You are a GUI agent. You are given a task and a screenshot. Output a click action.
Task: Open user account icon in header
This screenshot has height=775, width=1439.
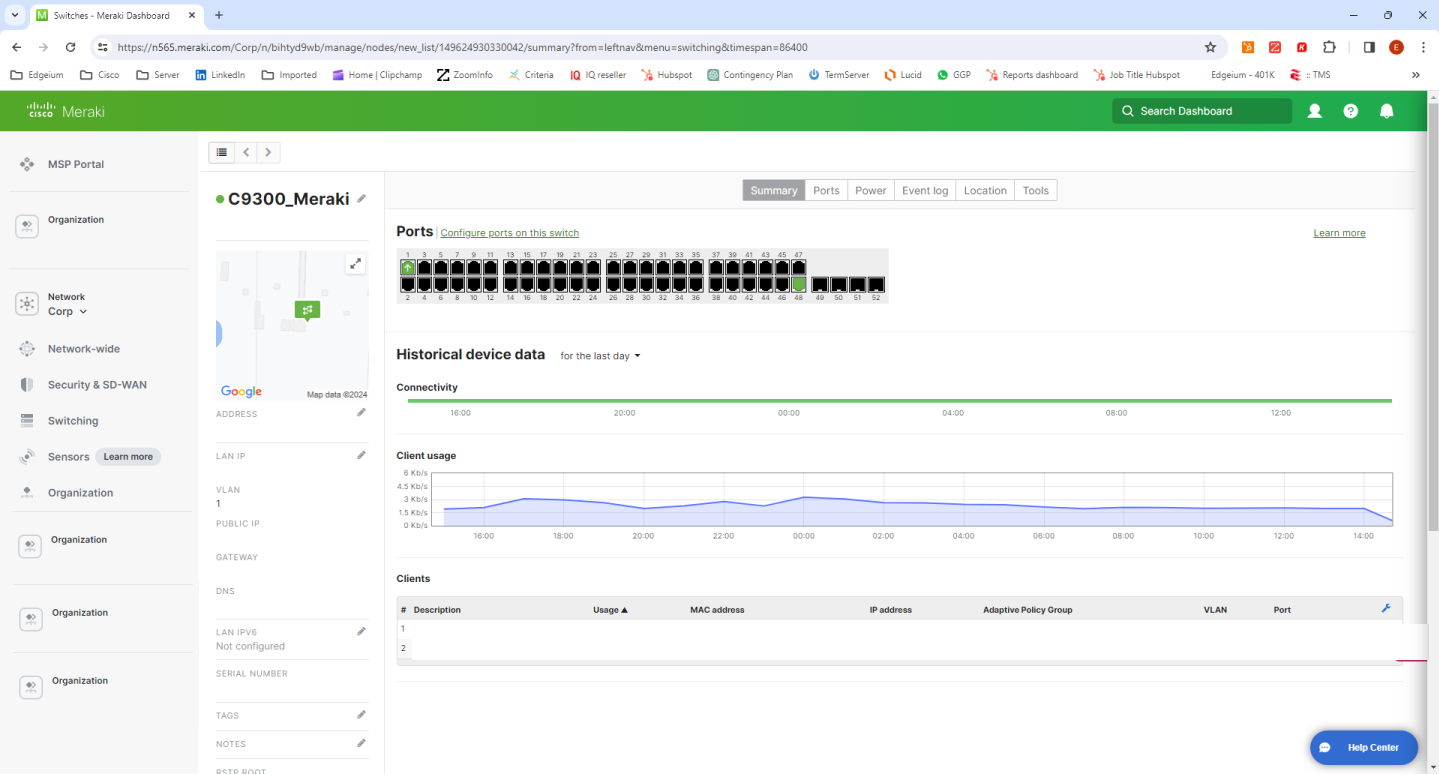tap(1315, 111)
